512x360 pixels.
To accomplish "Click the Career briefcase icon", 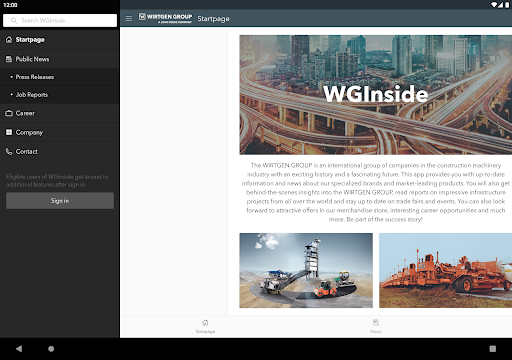I will point(9,113).
